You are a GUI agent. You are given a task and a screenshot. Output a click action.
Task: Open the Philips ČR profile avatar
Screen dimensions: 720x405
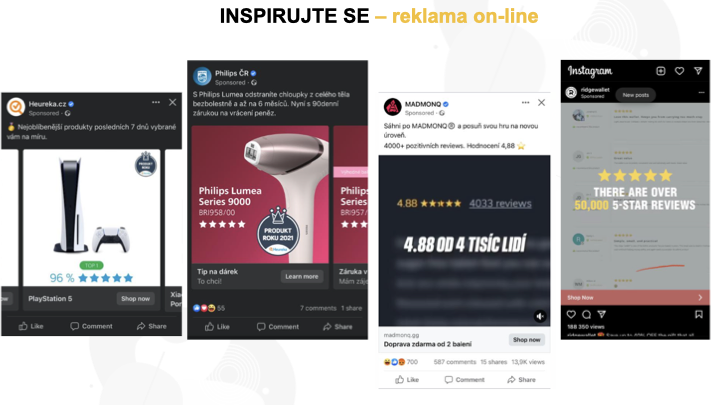click(202, 77)
